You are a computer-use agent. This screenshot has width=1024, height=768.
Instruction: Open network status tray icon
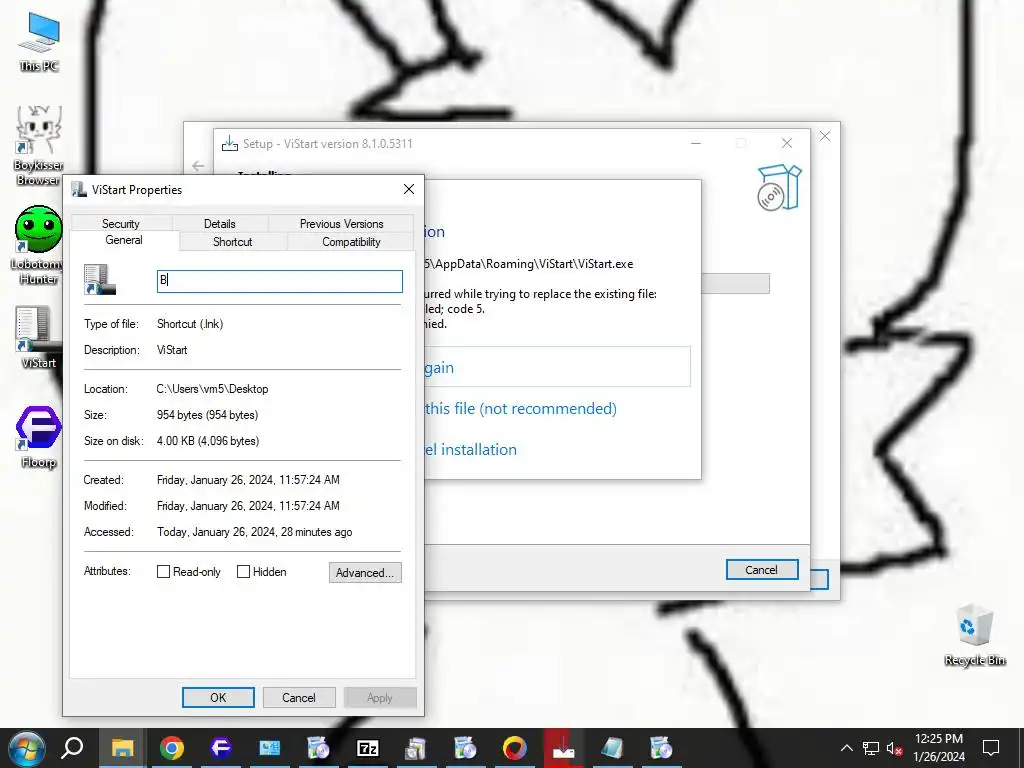tap(871, 748)
